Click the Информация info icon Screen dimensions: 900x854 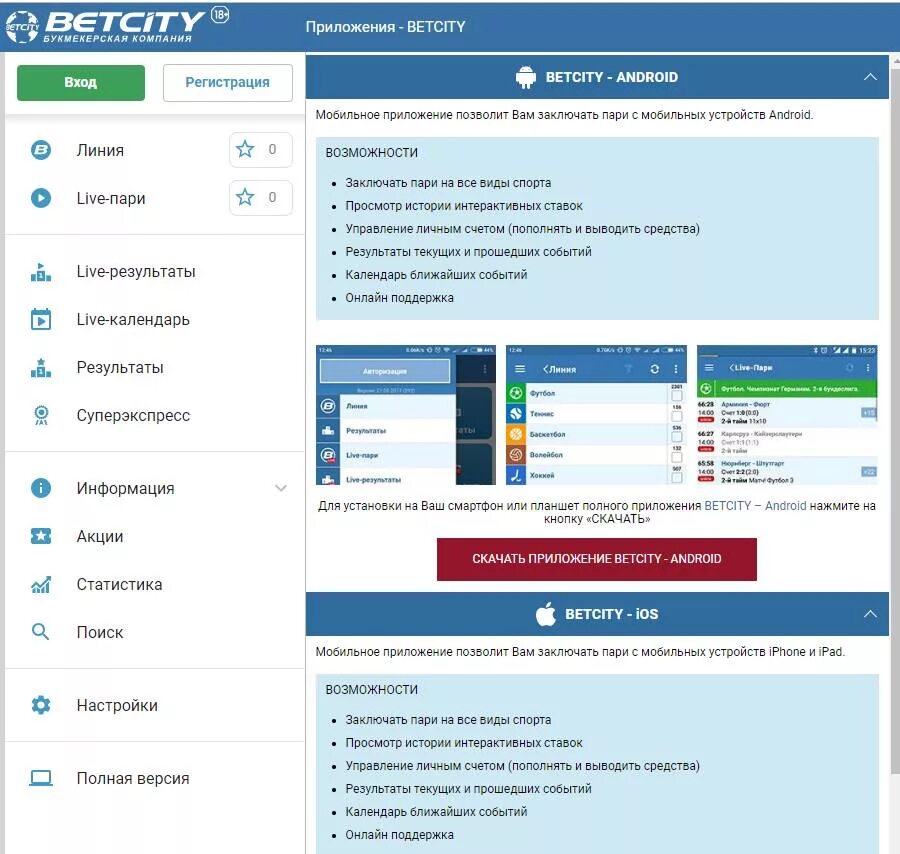pos(41,488)
